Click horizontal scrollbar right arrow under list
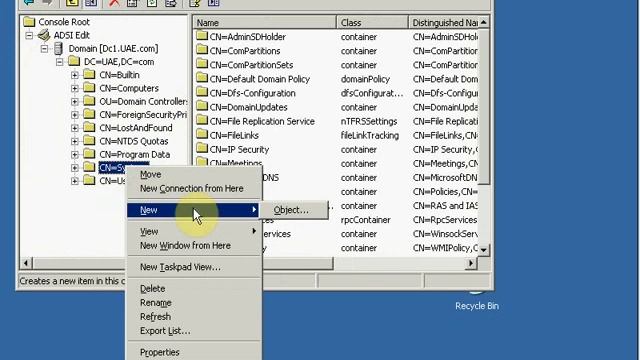 [471, 263]
